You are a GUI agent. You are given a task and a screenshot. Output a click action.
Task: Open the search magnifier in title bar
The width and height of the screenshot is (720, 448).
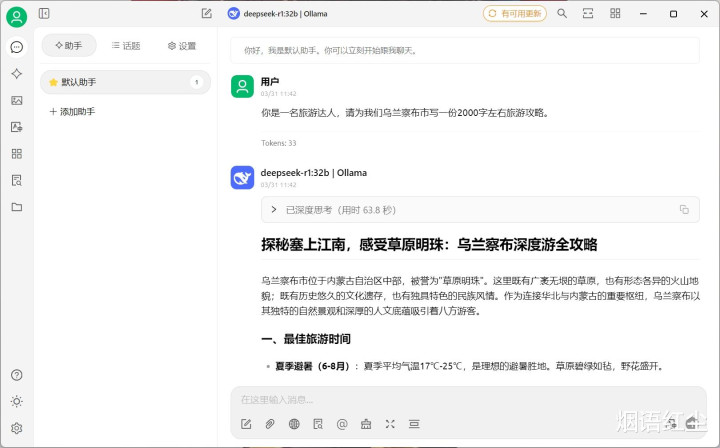click(562, 13)
